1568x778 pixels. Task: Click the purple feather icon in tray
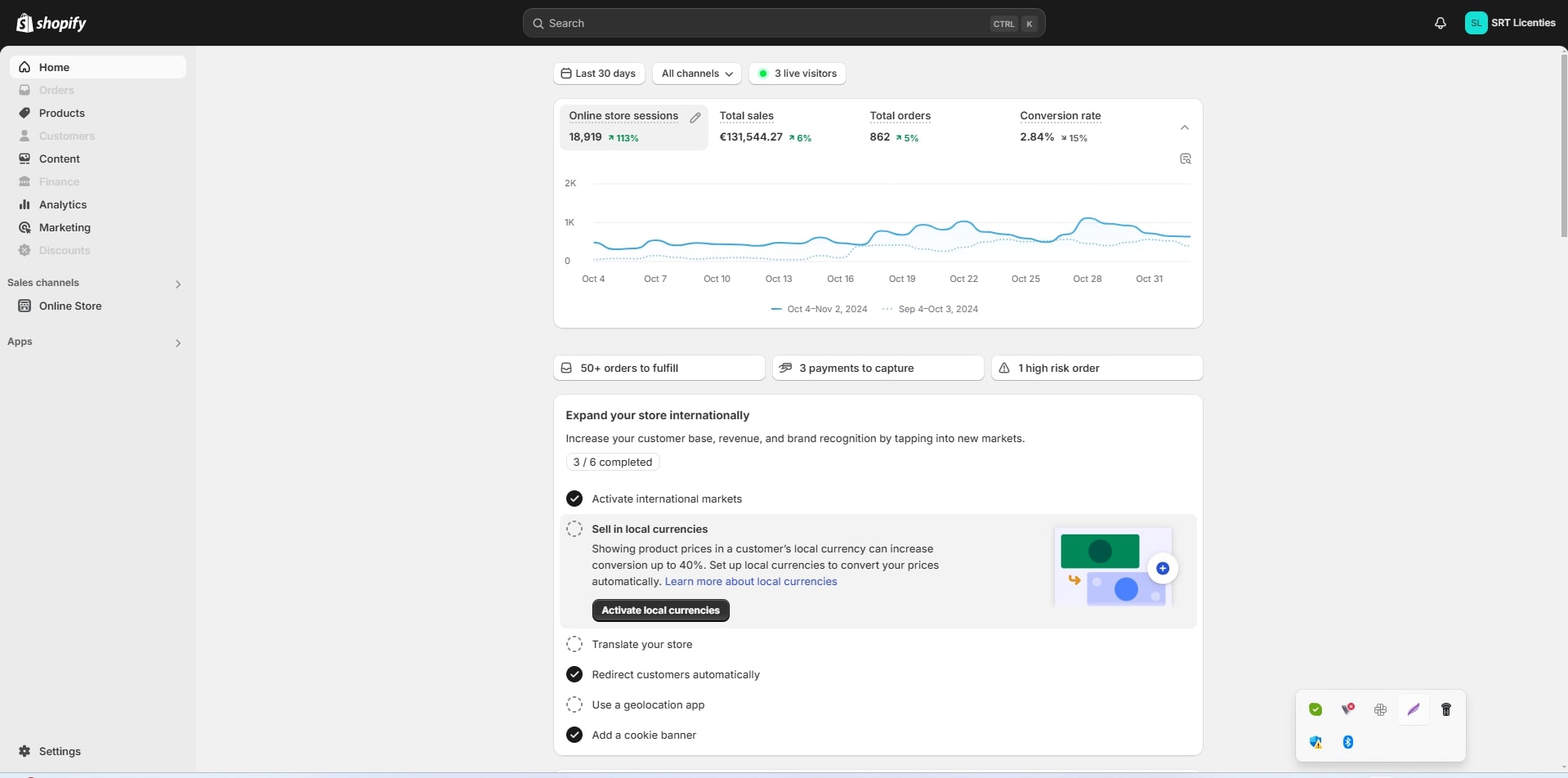[1413, 709]
